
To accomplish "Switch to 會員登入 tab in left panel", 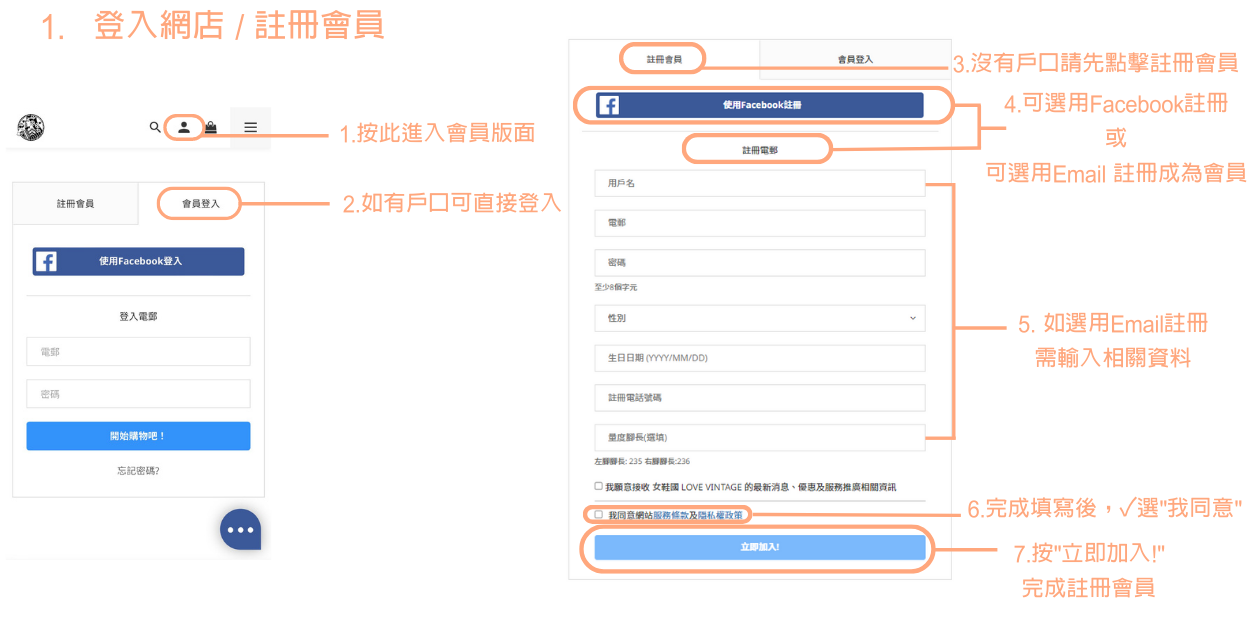I will click(200, 204).
